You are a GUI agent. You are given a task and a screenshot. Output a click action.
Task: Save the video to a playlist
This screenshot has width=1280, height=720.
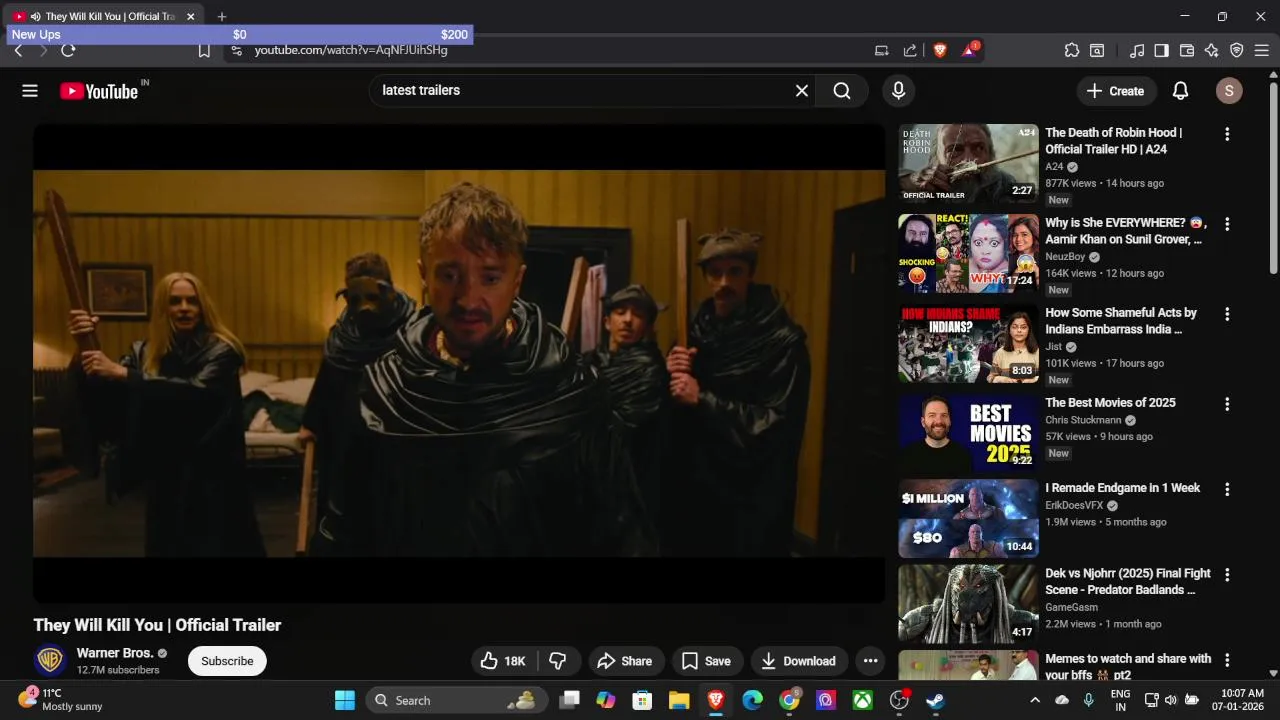click(x=707, y=661)
